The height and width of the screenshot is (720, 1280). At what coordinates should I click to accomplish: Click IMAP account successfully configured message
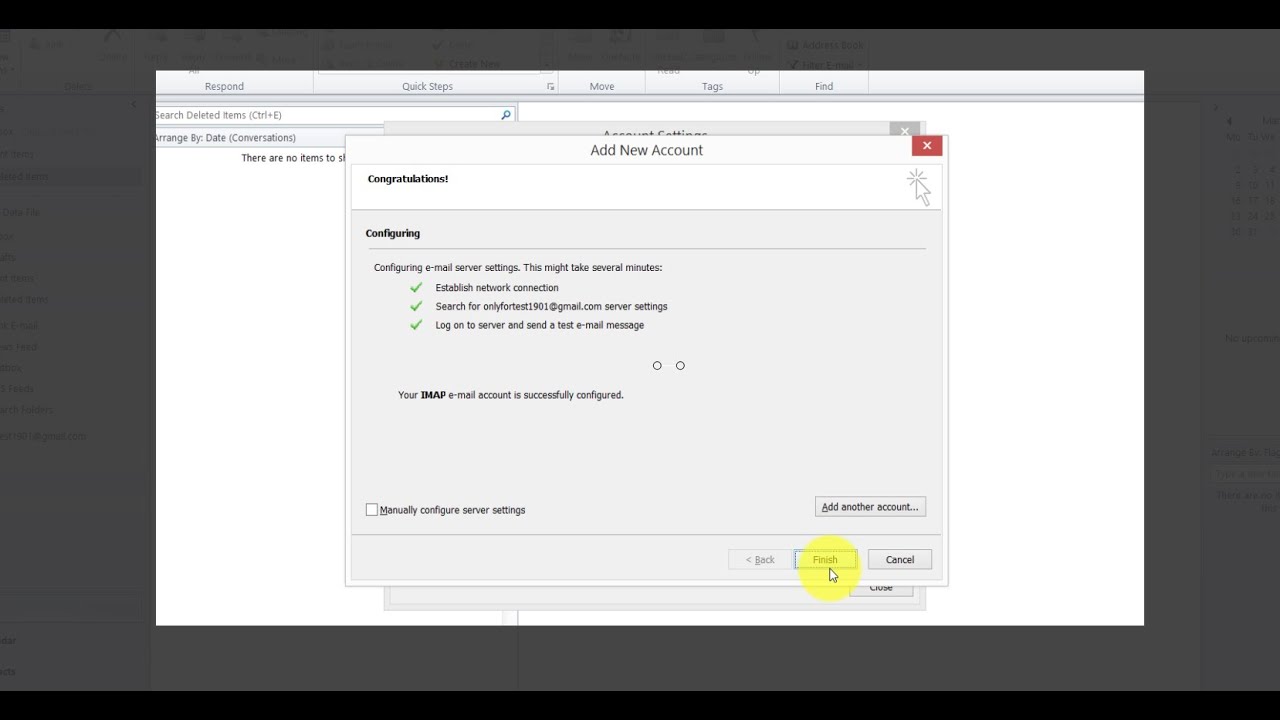pyautogui.click(x=511, y=395)
